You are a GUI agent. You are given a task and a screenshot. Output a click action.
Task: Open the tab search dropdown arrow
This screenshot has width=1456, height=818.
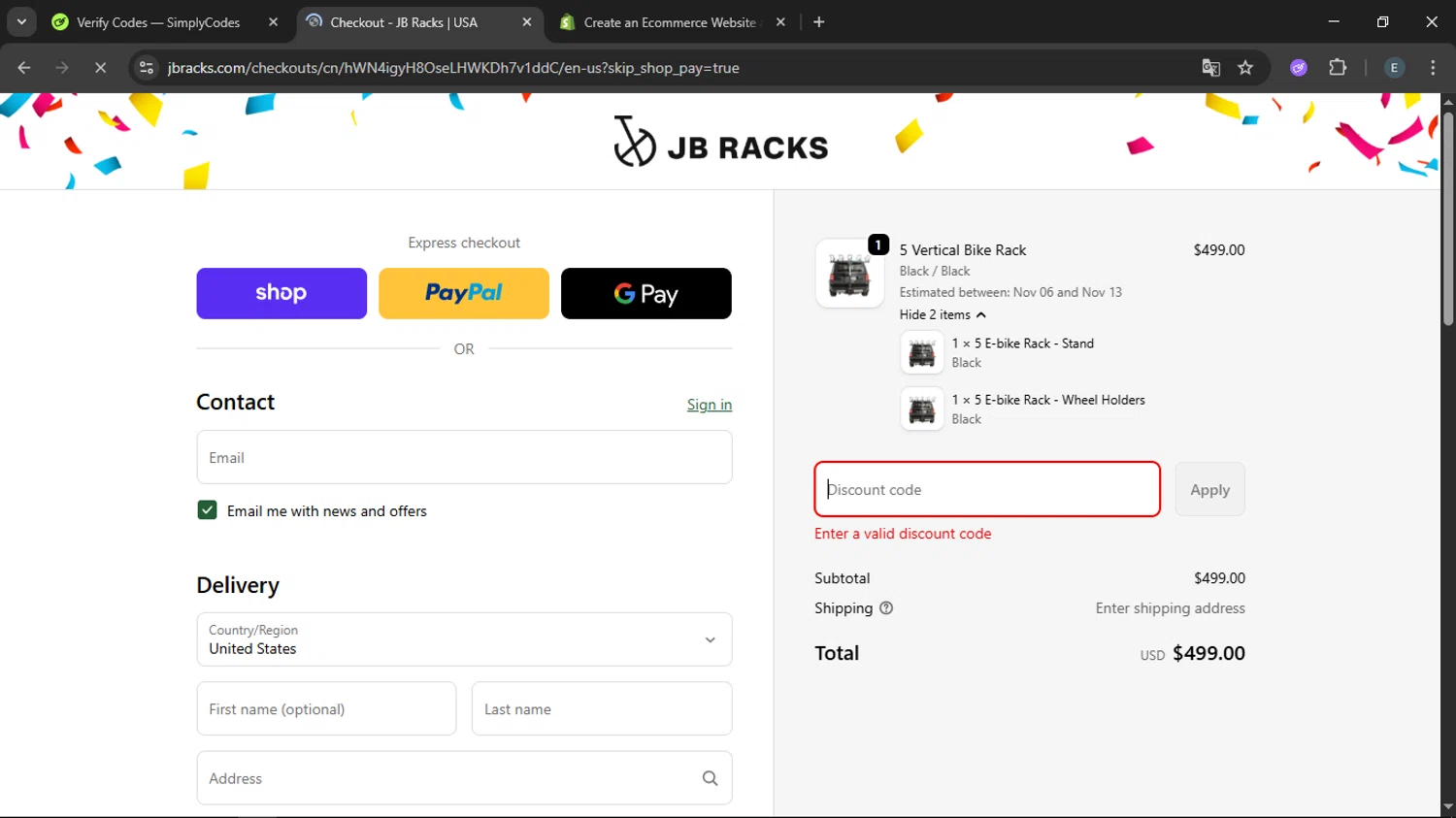pos(21,21)
